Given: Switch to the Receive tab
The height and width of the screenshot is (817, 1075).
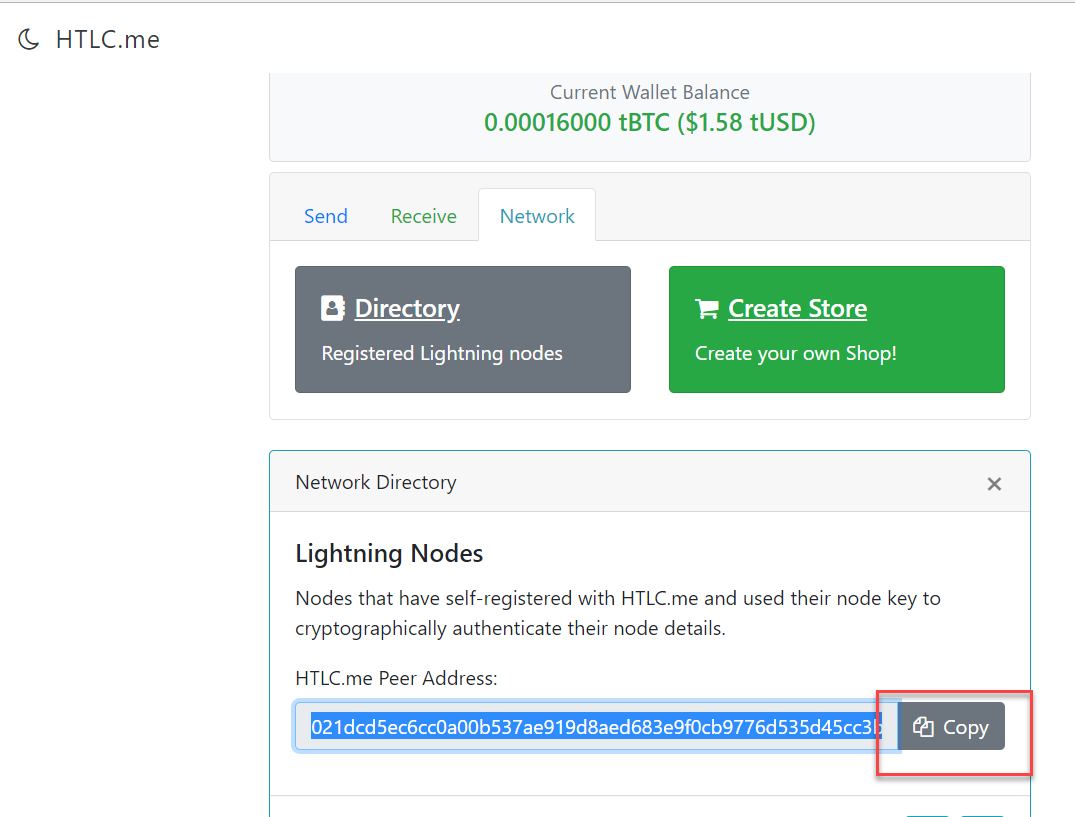Looking at the screenshot, I should [424, 216].
